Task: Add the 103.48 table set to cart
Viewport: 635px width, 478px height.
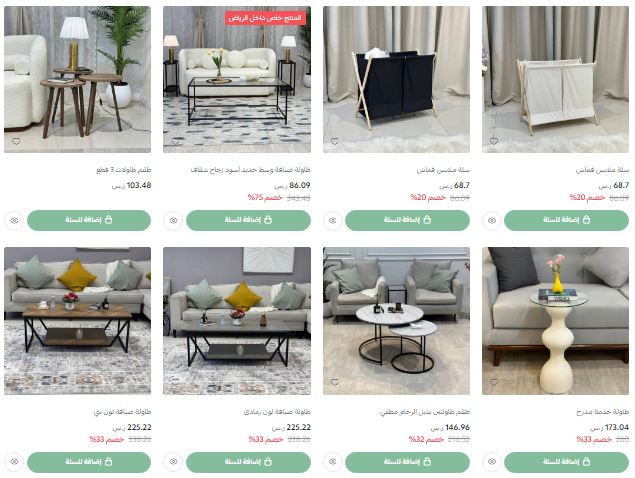Action: (x=89, y=220)
